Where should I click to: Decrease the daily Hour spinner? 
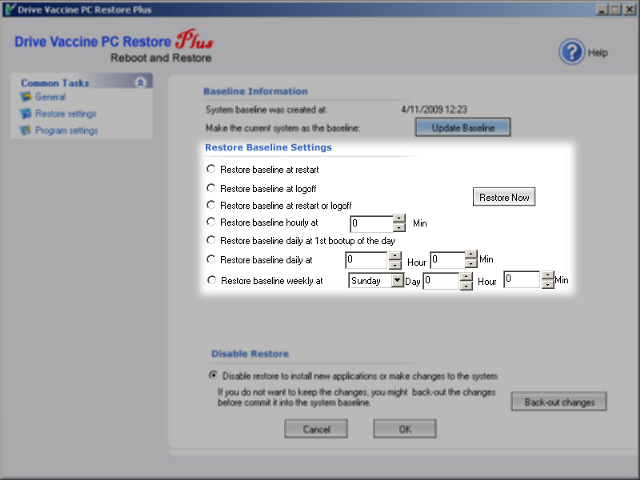pyautogui.click(x=395, y=265)
